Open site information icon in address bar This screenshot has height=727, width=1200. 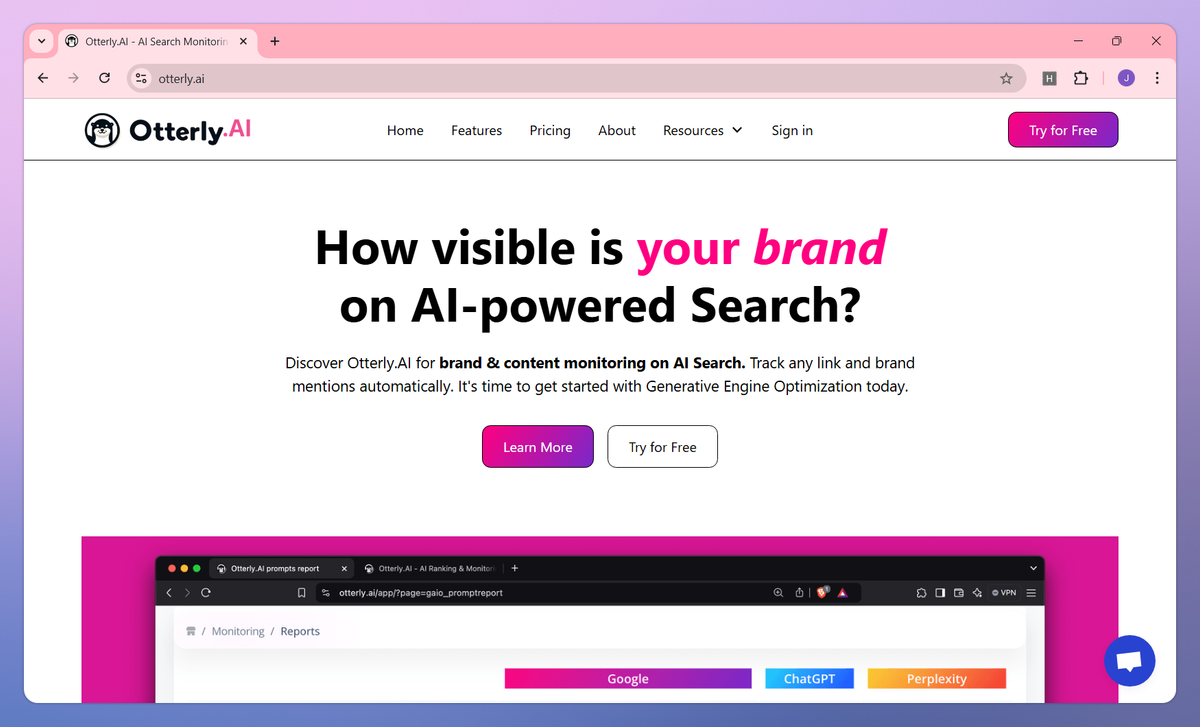click(x=141, y=78)
